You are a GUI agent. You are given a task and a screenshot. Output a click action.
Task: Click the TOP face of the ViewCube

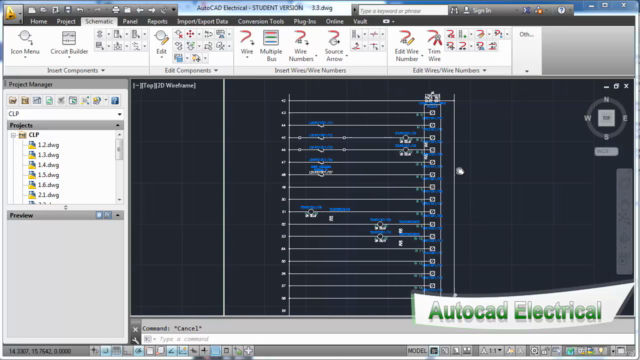(x=606, y=118)
